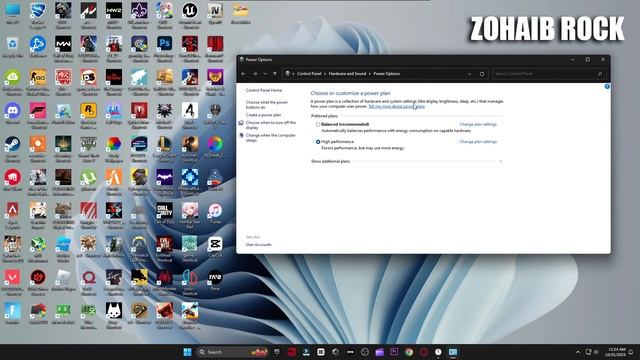The height and width of the screenshot is (360, 640).
Task: Show hidden system tray icons
Action: (578, 352)
